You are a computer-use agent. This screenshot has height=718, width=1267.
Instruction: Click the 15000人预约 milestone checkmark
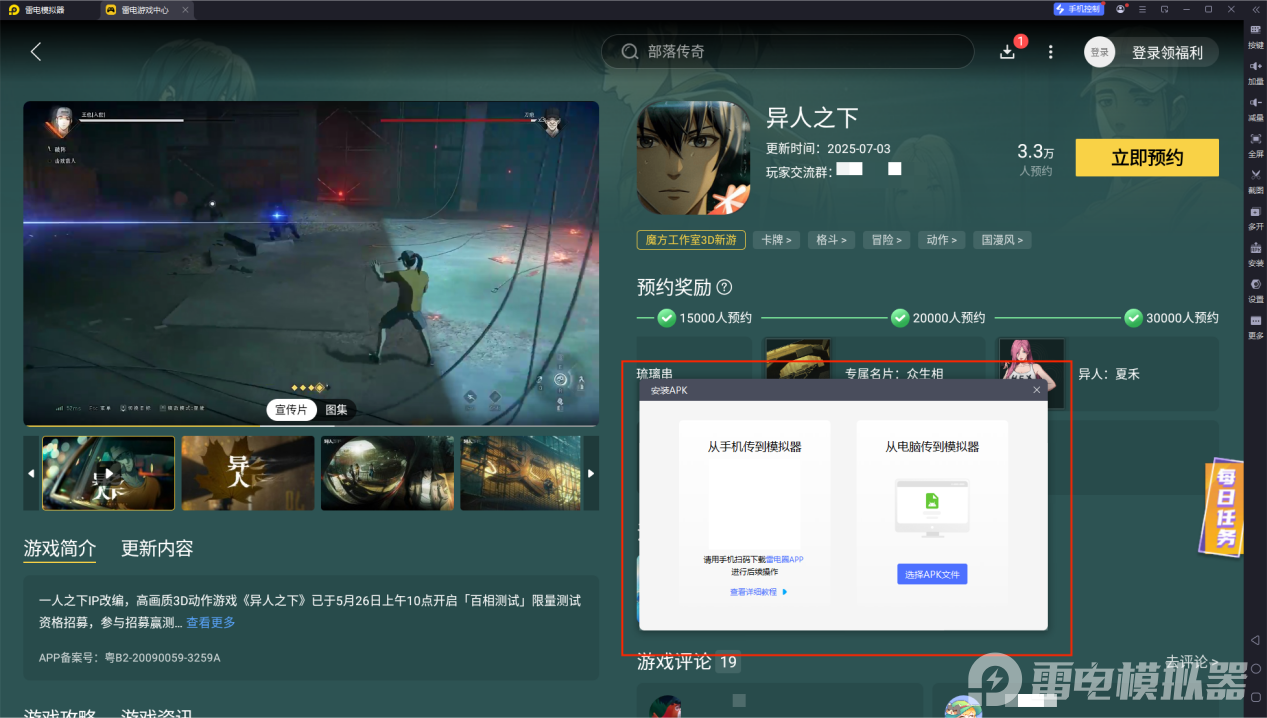666,317
